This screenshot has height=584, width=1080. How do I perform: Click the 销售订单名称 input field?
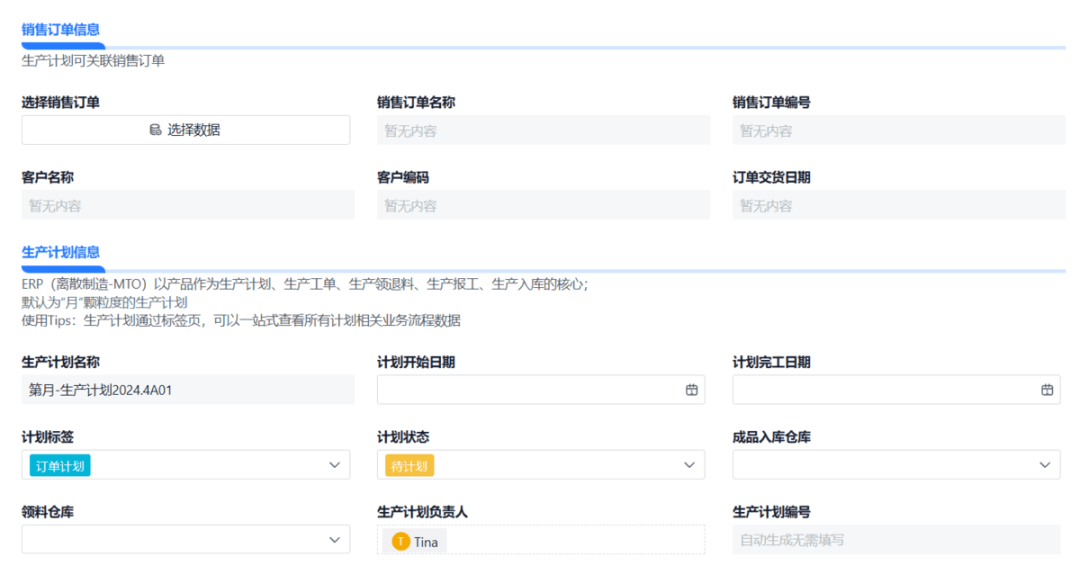coord(543,130)
